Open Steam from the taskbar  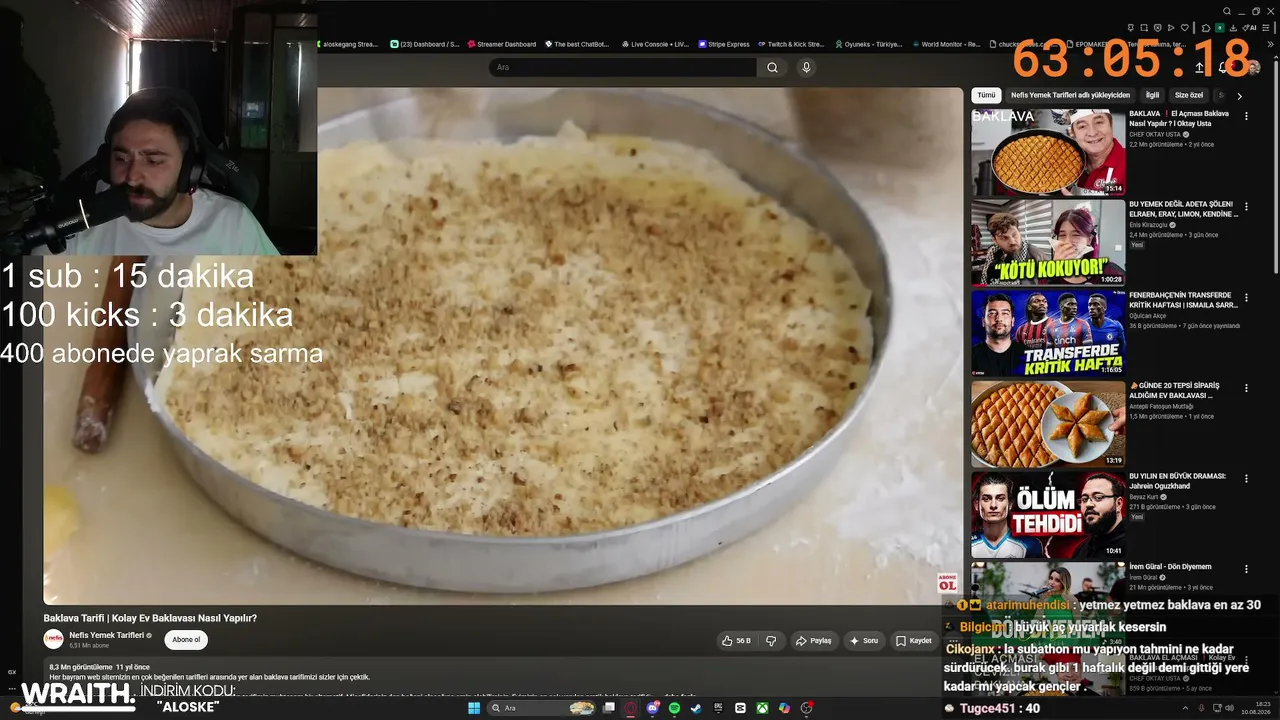coord(696,708)
